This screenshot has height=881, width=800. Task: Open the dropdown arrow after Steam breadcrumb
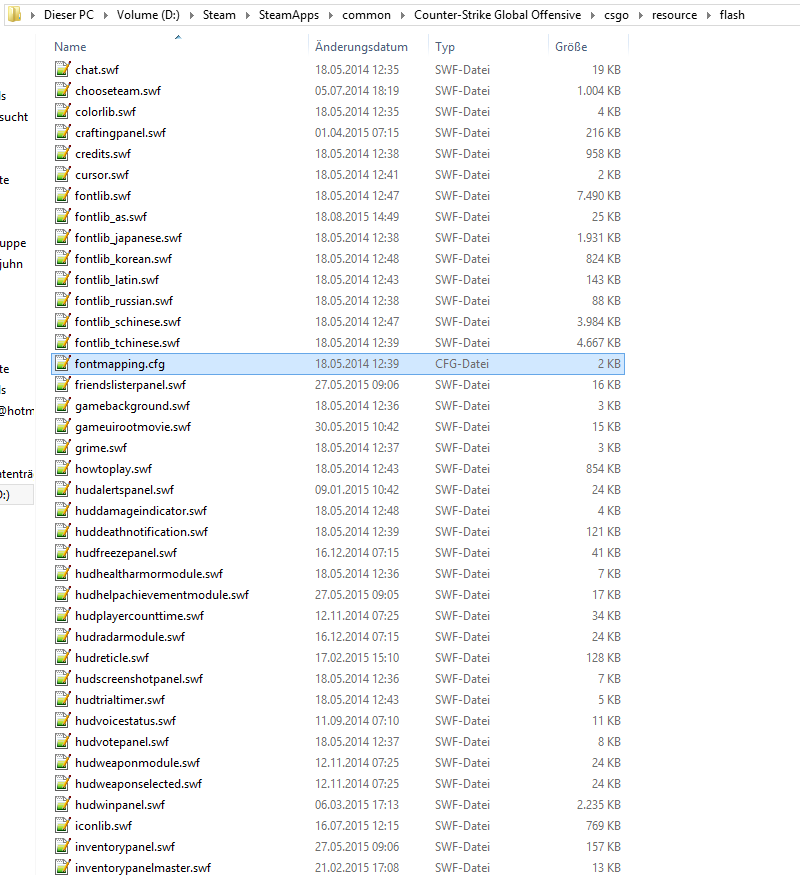tap(248, 15)
